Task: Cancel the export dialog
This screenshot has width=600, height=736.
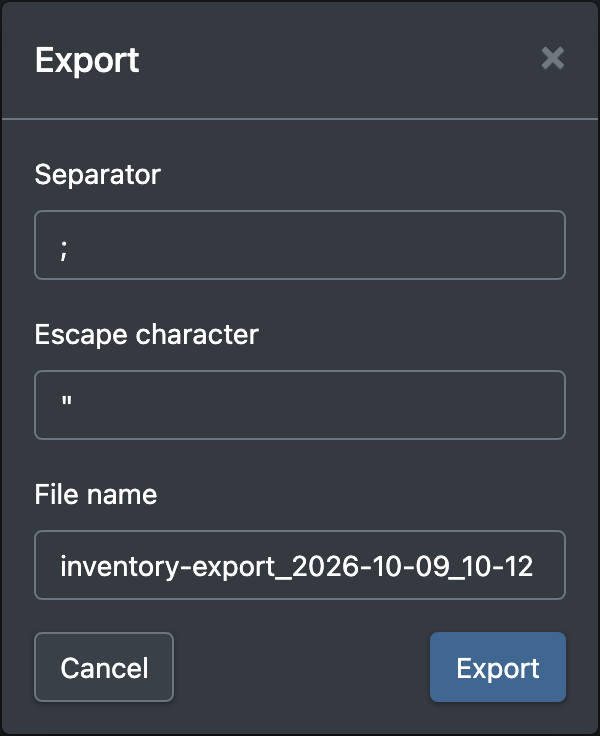Action: 104,667
